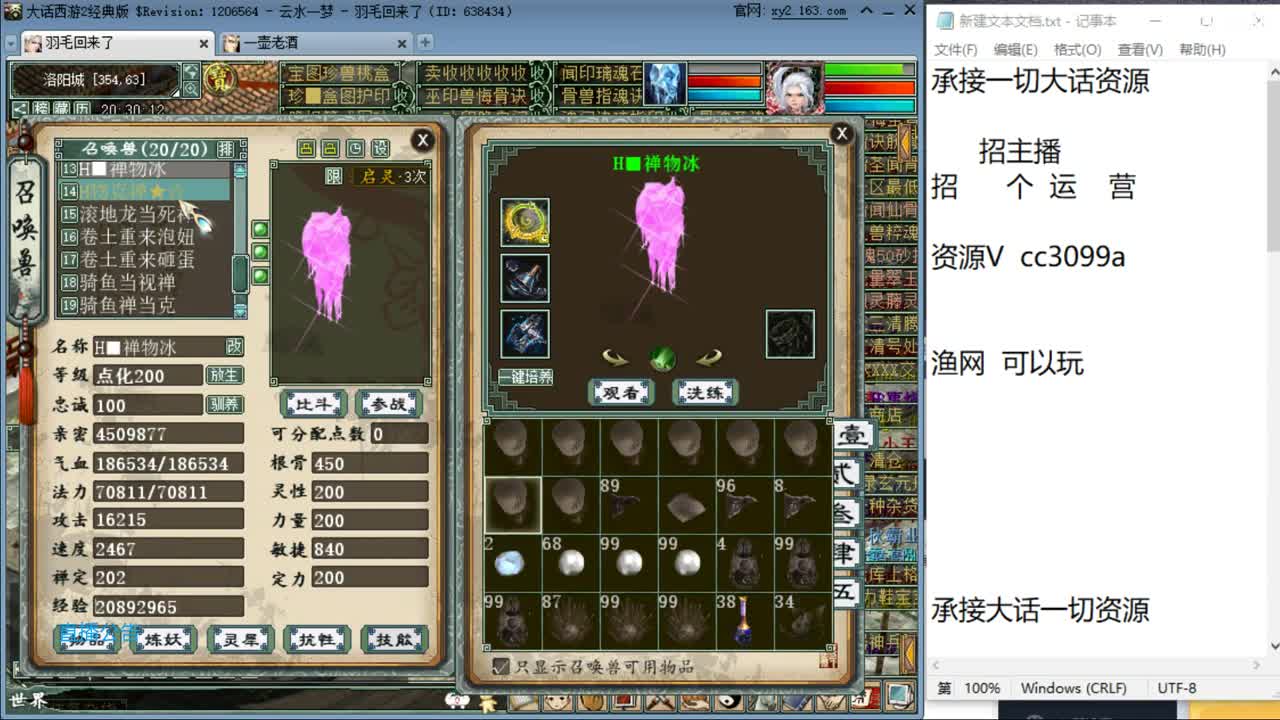Open Notepad 文件(F) menu
This screenshot has width=1280, height=720.
956,49
